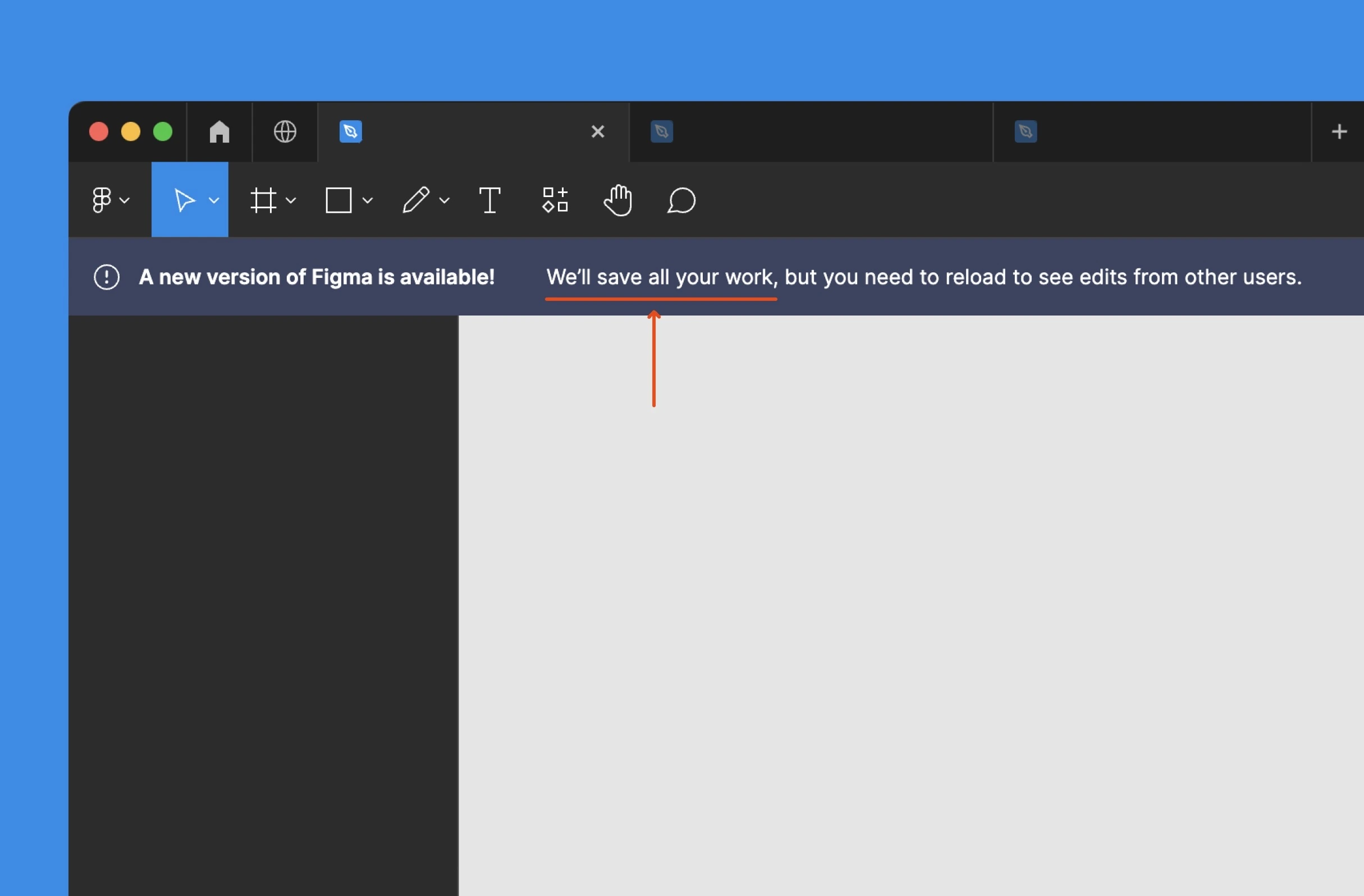The image size is (1364, 896).
Task: Click the yellow minimize window button
Action: pyautogui.click(x=131, y=132)
